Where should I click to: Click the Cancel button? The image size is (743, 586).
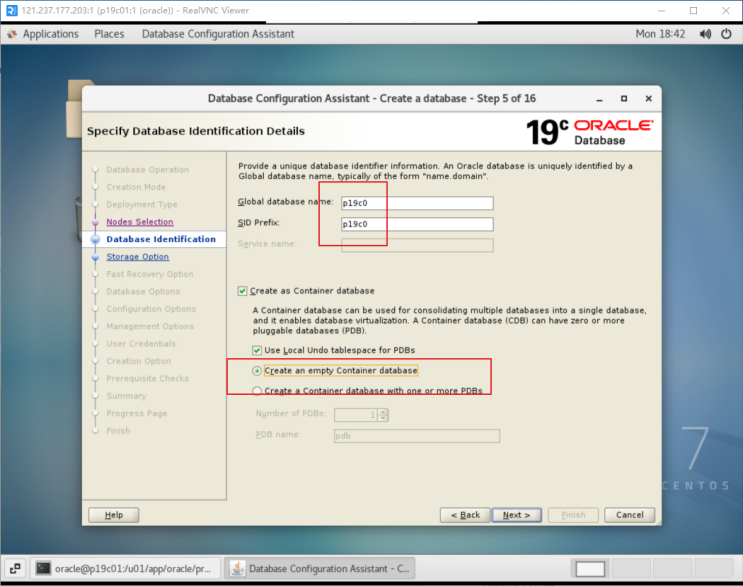(630, 515)
